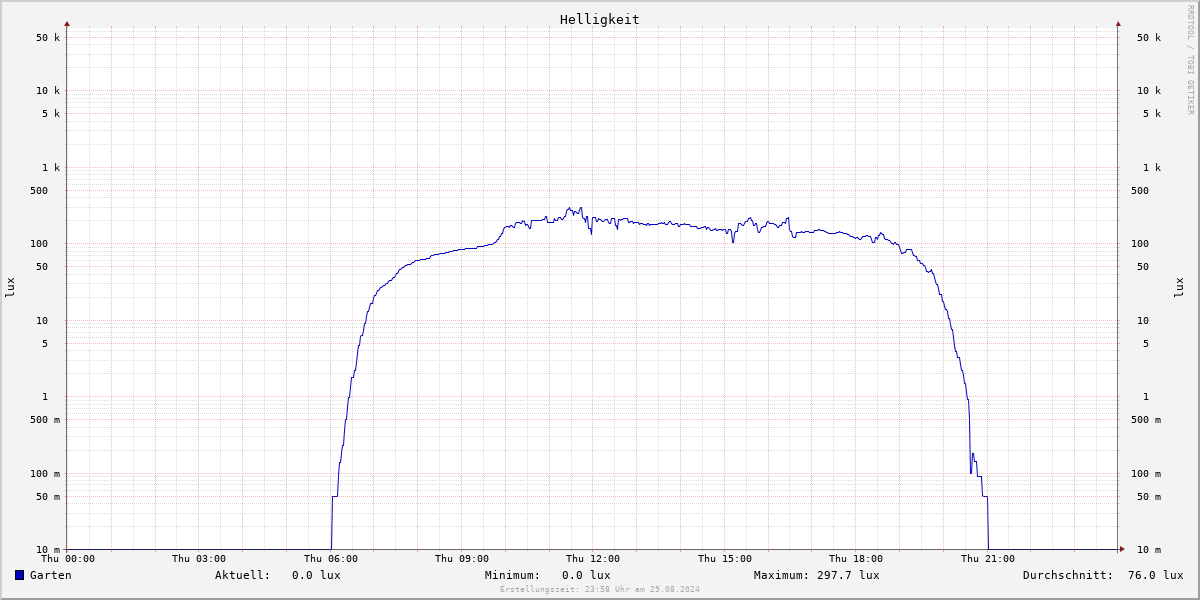
Task: Click the 50 k label on left axis
Action: tap(48, 38)
